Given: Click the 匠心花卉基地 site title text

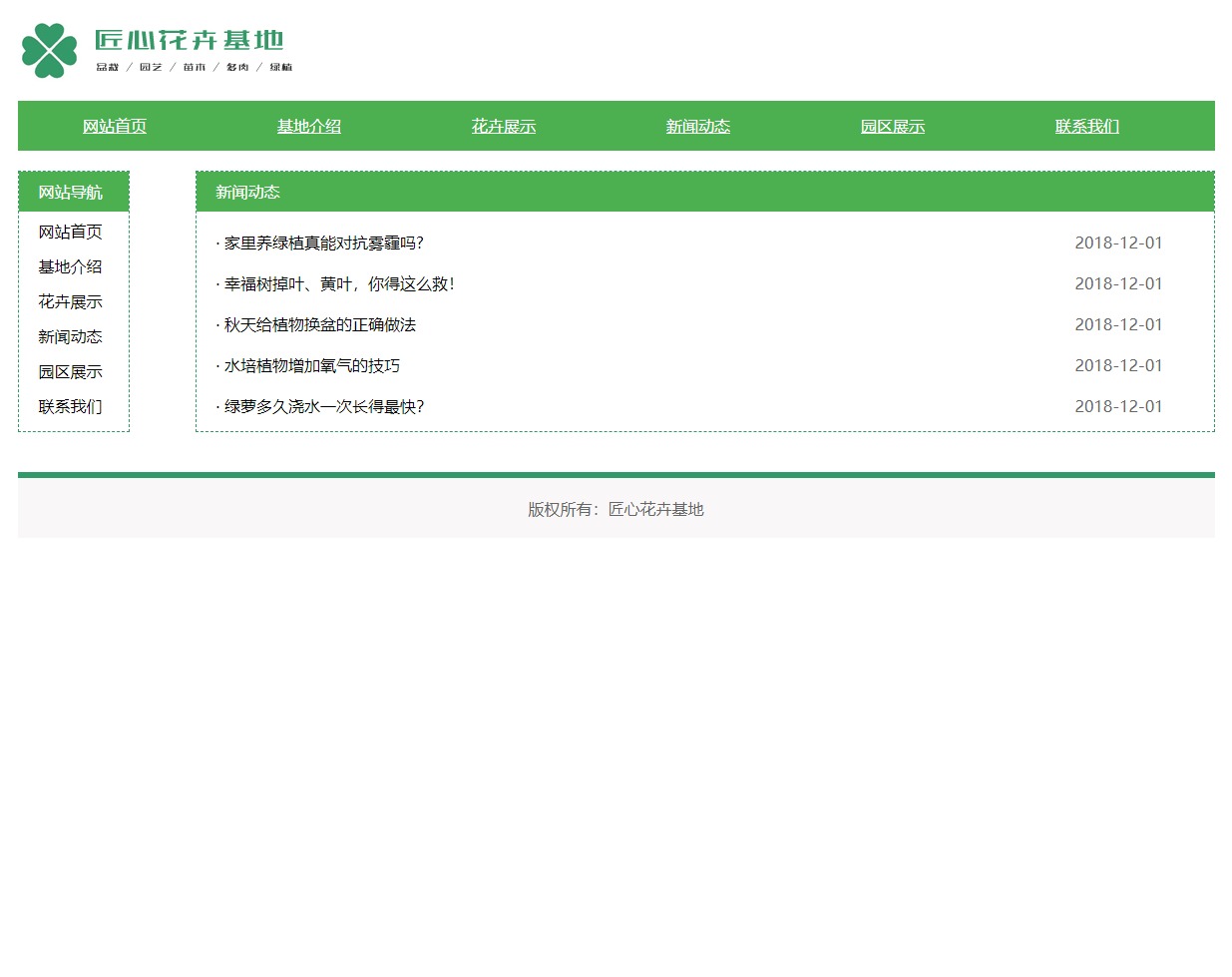Looking at the screenshot, I should 190,40.
